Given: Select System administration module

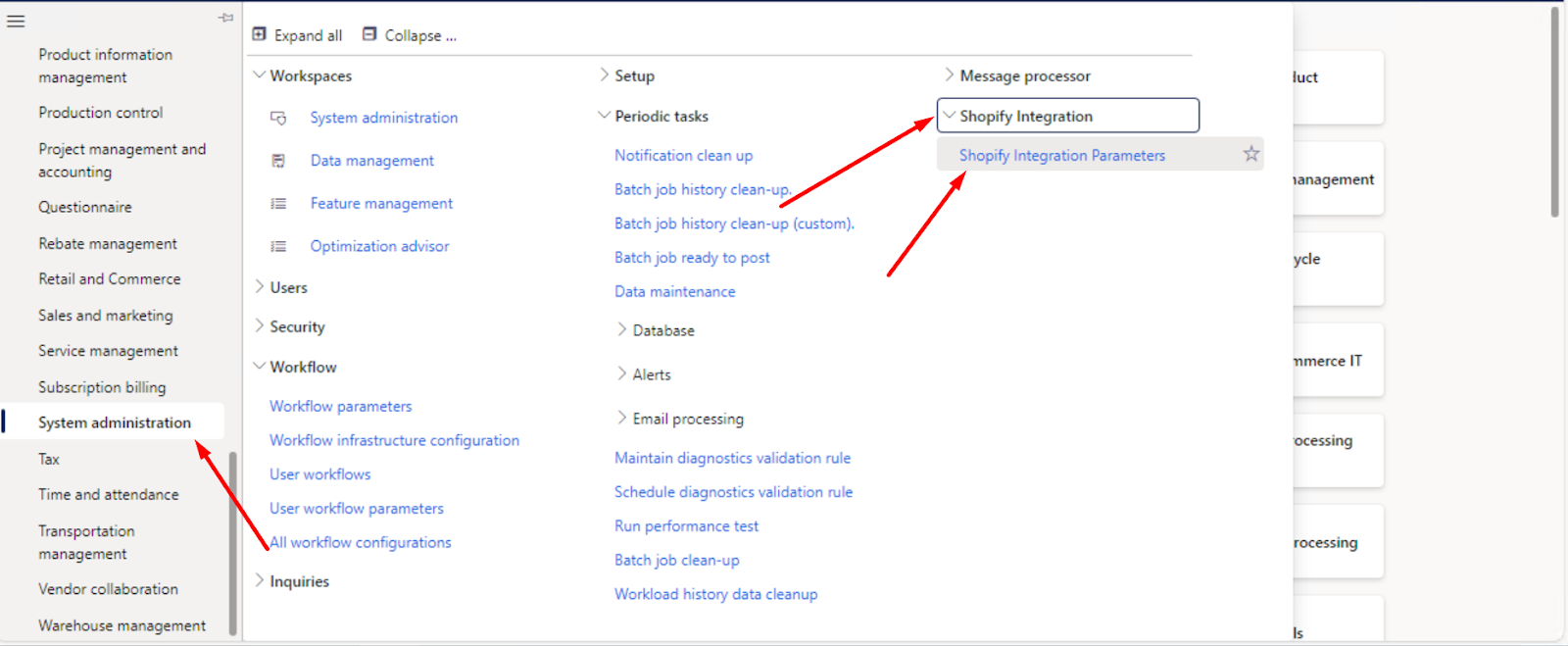Looking at the screenshot, I should click(x=115, y=422).
